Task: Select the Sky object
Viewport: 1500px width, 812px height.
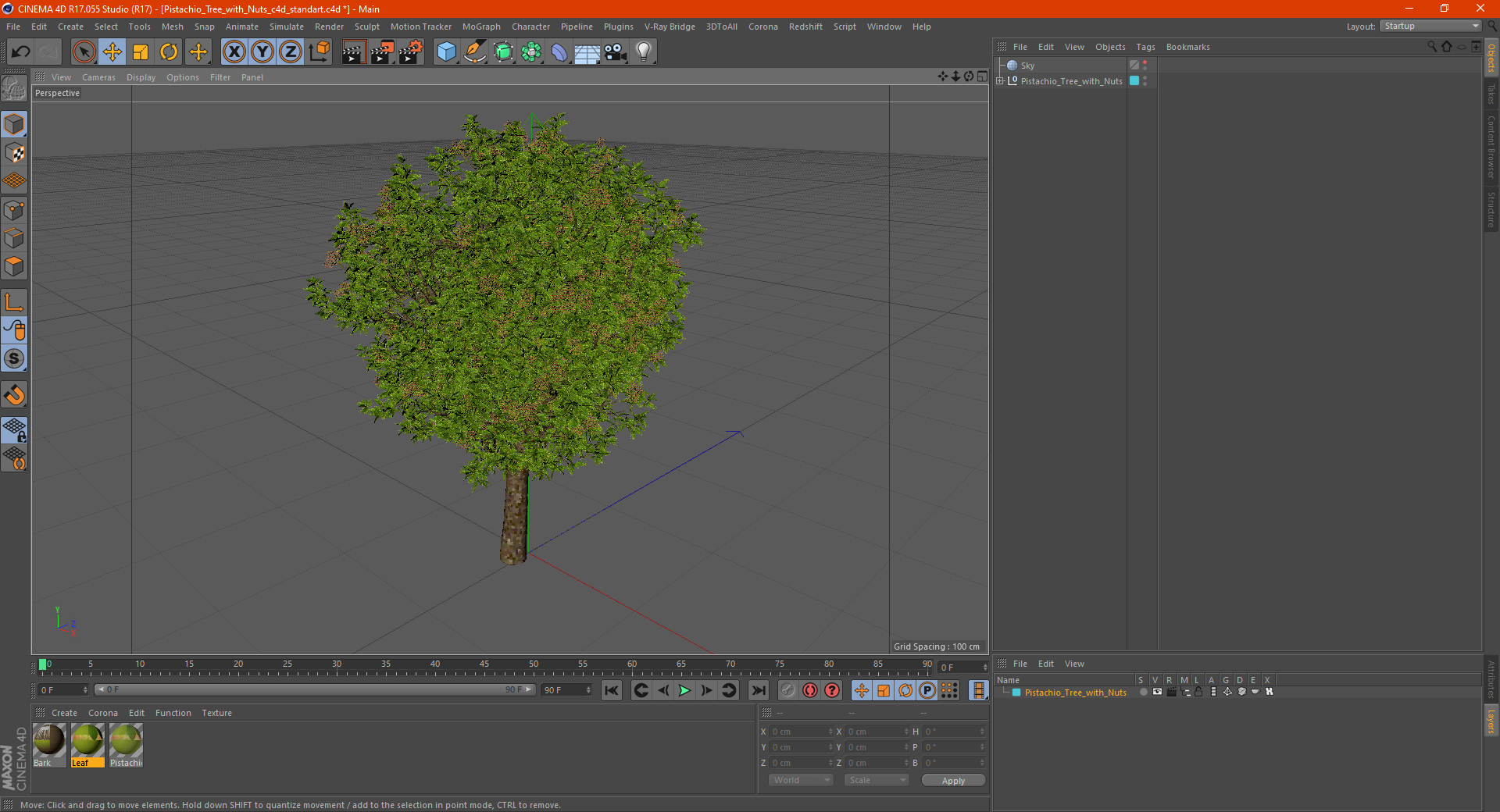Action: pos(1027,66)
